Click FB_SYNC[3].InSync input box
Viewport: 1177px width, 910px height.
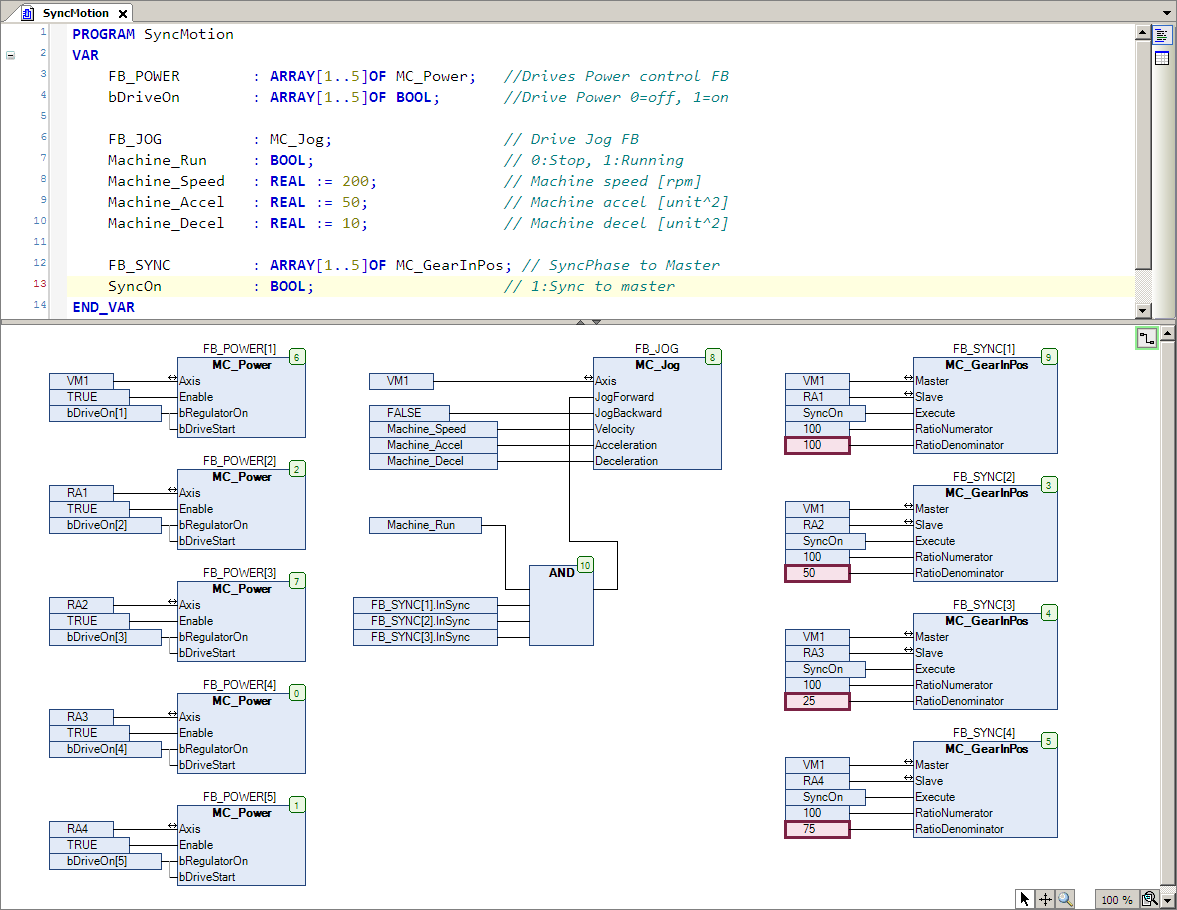[425, 637]
